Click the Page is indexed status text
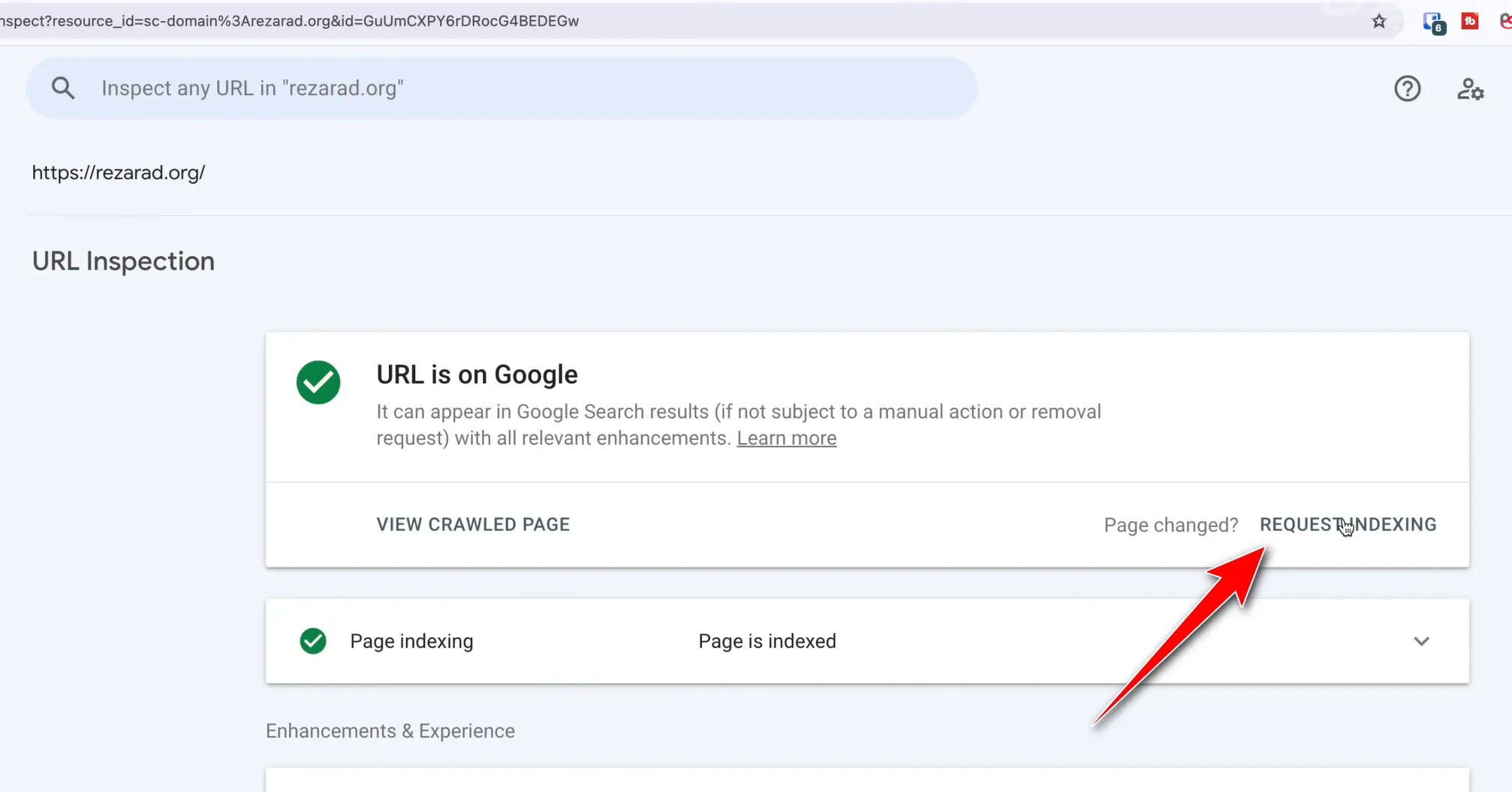Screen dimensions: 1512x792 (767, 641)
